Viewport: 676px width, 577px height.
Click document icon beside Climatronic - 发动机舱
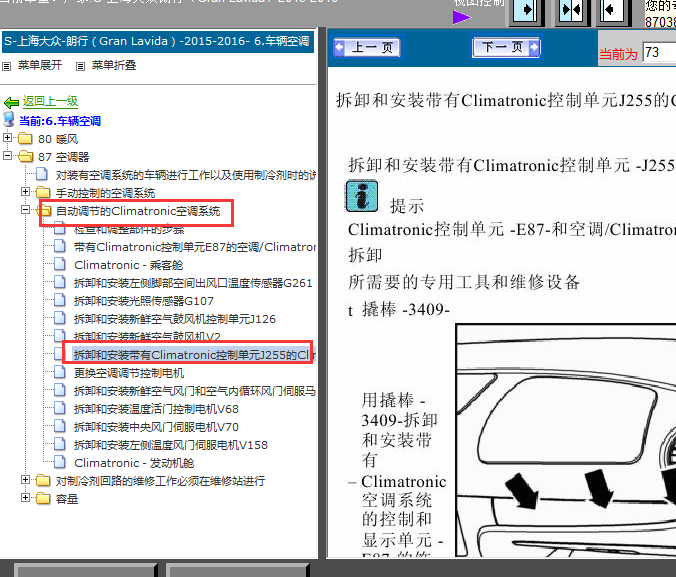pyautogui.click(x=60, y=462)
